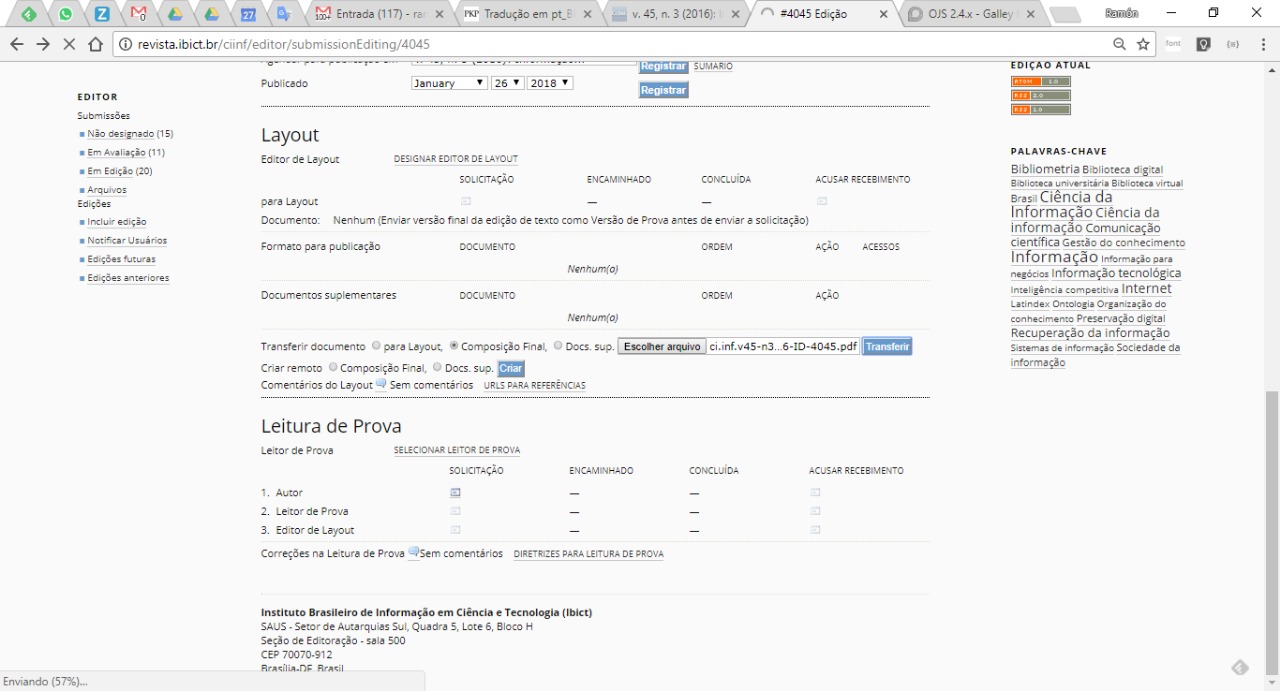Click Registrar next to Publicado date
This screenshot has width=1280, height=691.
(x=664, y=90)
